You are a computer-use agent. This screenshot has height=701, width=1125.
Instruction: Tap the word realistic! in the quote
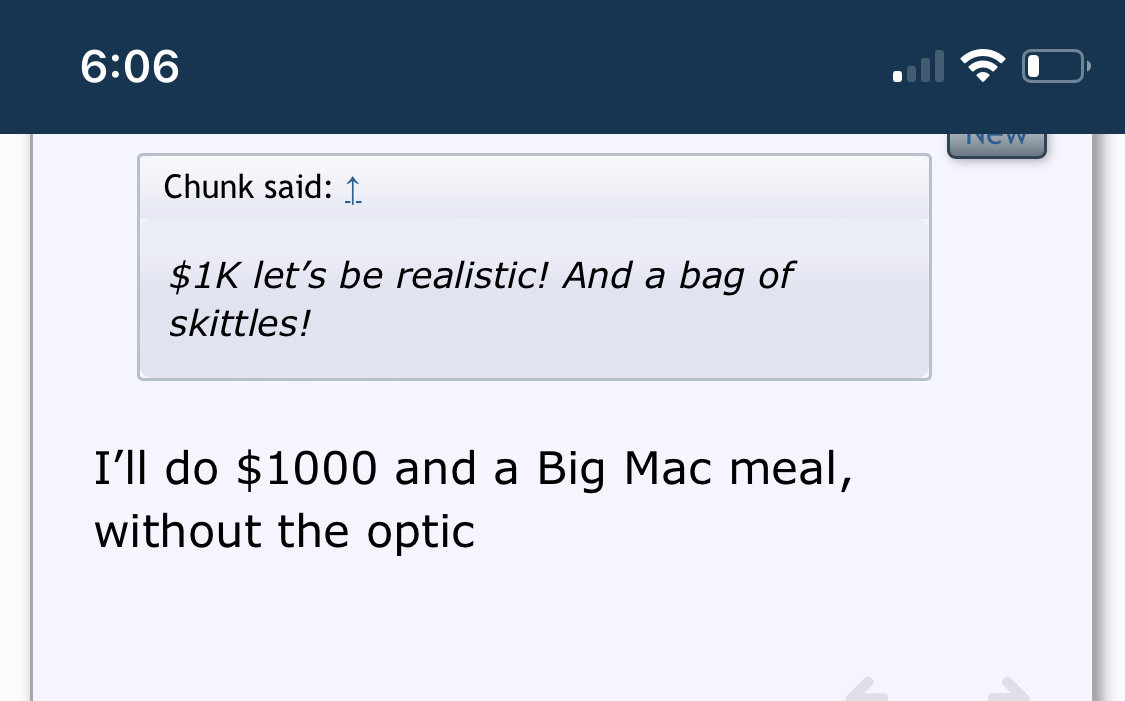[x=472, y=276]
